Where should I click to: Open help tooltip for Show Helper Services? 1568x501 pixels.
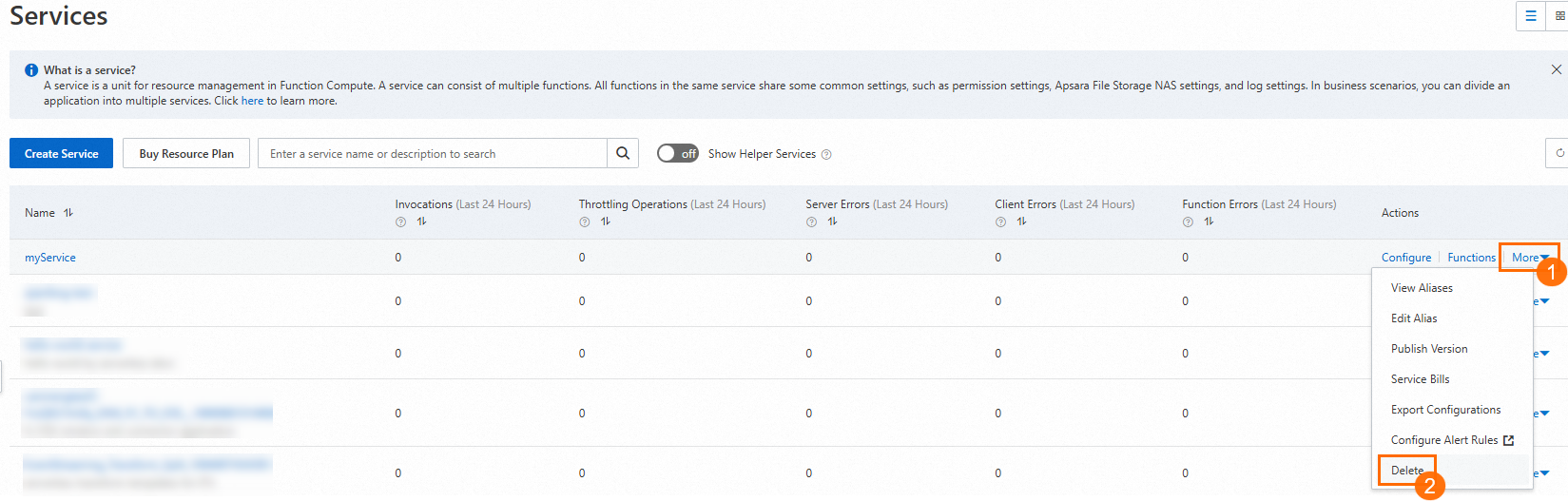(x=826, y=154)
